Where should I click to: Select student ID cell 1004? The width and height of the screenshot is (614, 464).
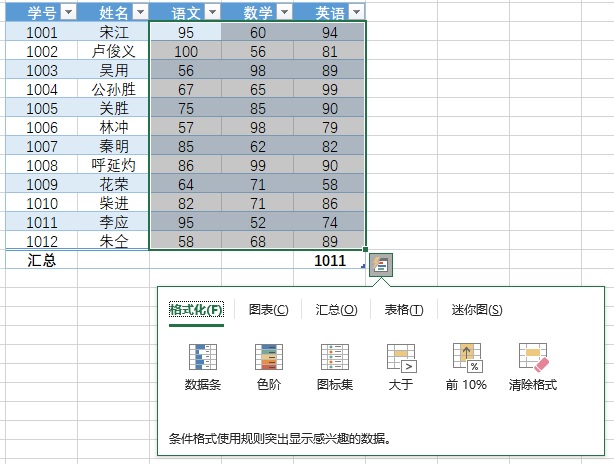(42, 89)
